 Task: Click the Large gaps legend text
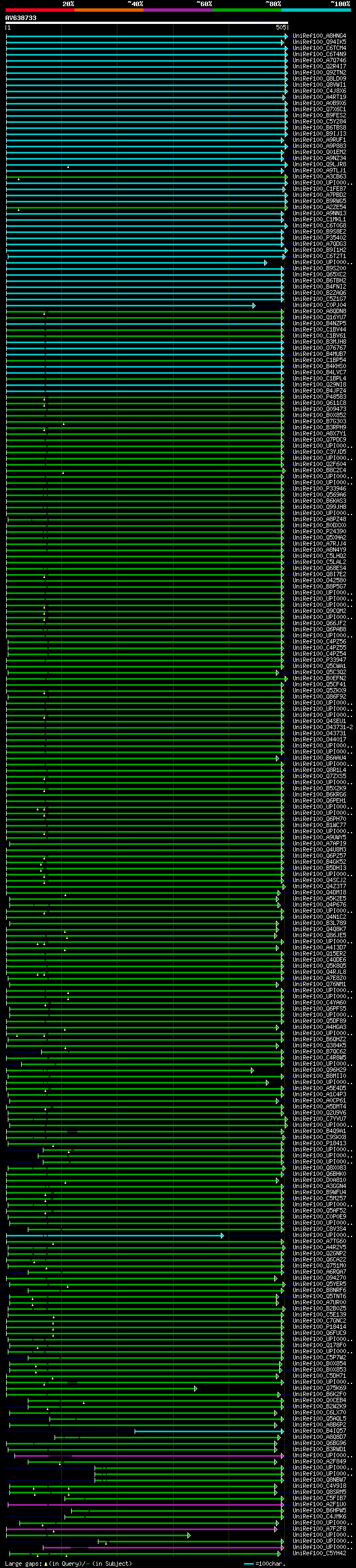pos(69,1563)
